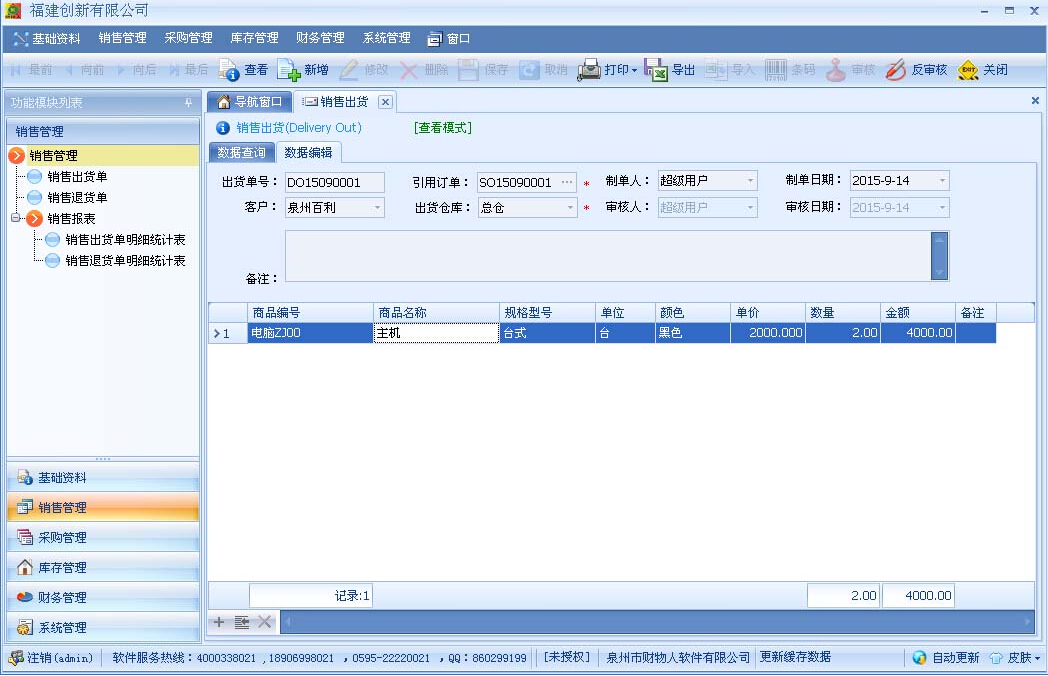Expand the 出货仓库 dropdown
The width and height of the screenshot is (1048, 676).
click(570, 208)
